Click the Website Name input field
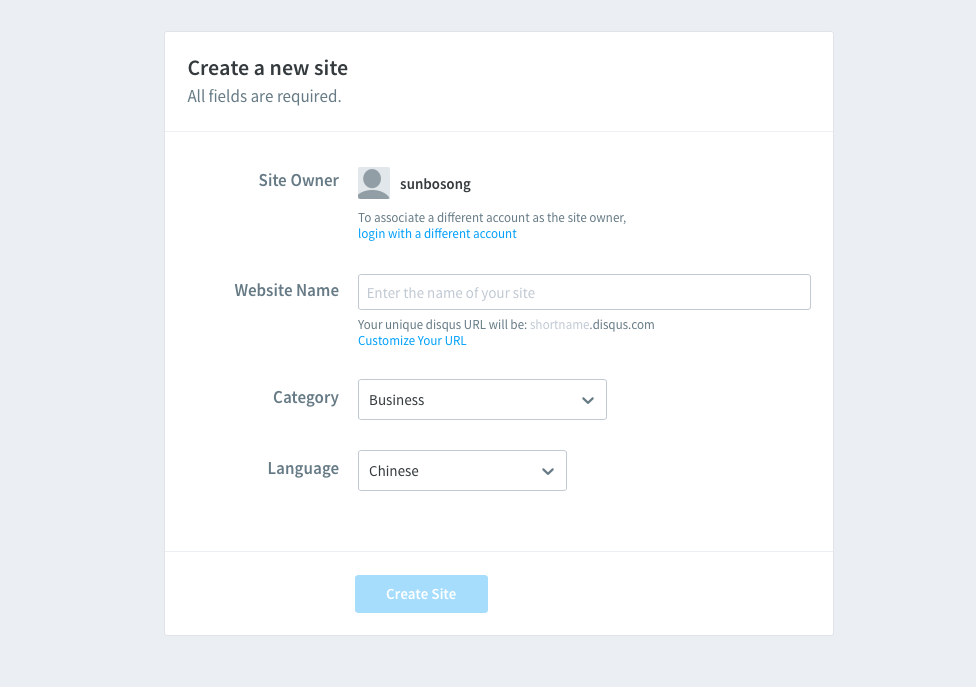 click(584, 292)
